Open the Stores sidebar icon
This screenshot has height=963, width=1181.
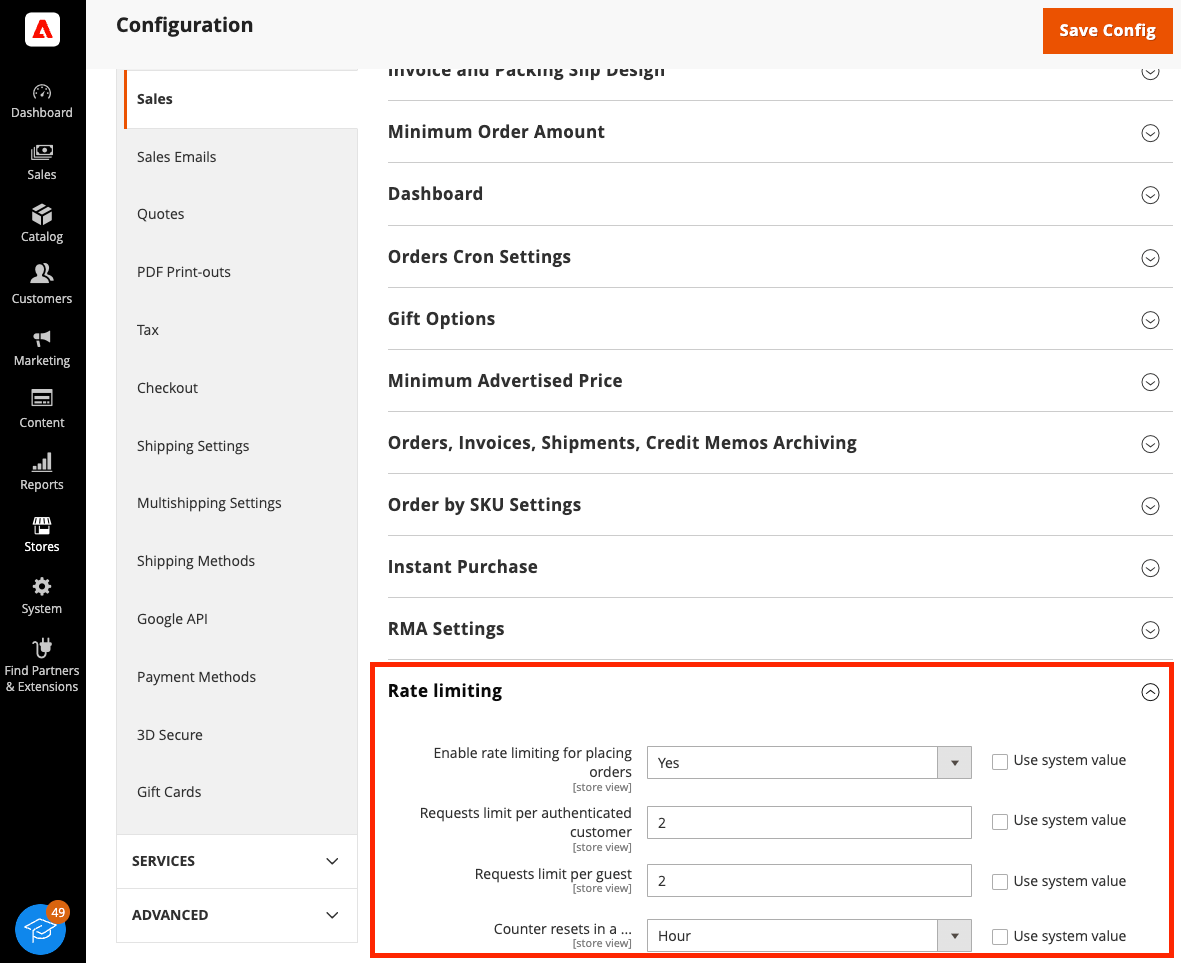click(x=41, y=533)
